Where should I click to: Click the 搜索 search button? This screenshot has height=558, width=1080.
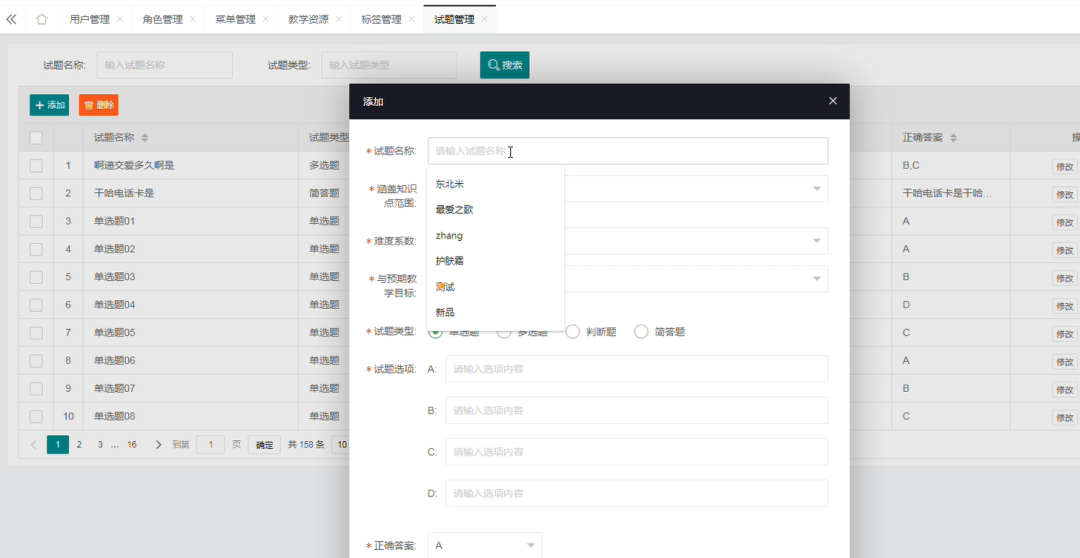coord(505,65)
